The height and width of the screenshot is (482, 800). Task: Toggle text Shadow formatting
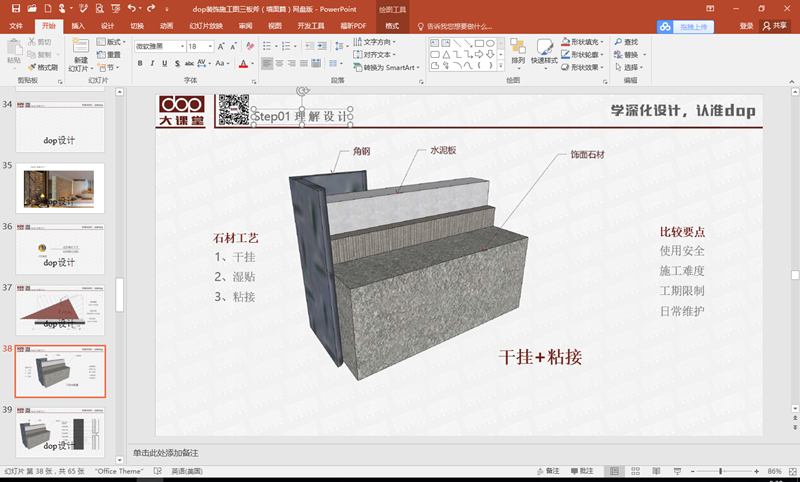click(x=177, y=63)
